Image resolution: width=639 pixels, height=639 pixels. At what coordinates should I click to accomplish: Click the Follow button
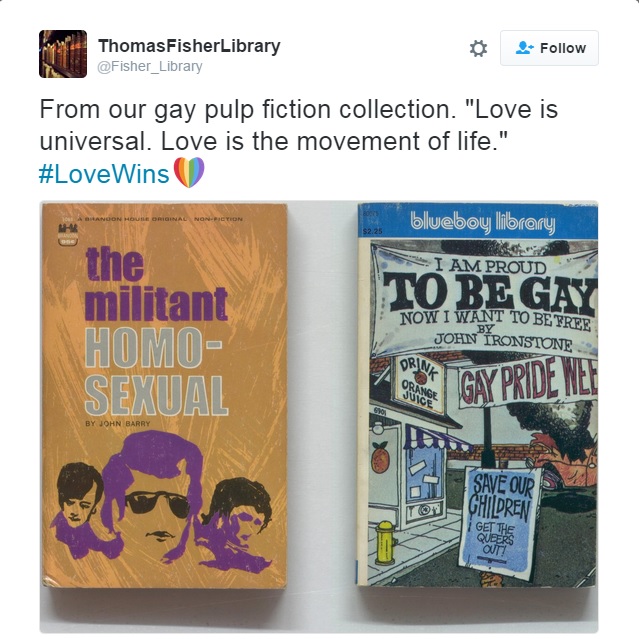[549, 48]
